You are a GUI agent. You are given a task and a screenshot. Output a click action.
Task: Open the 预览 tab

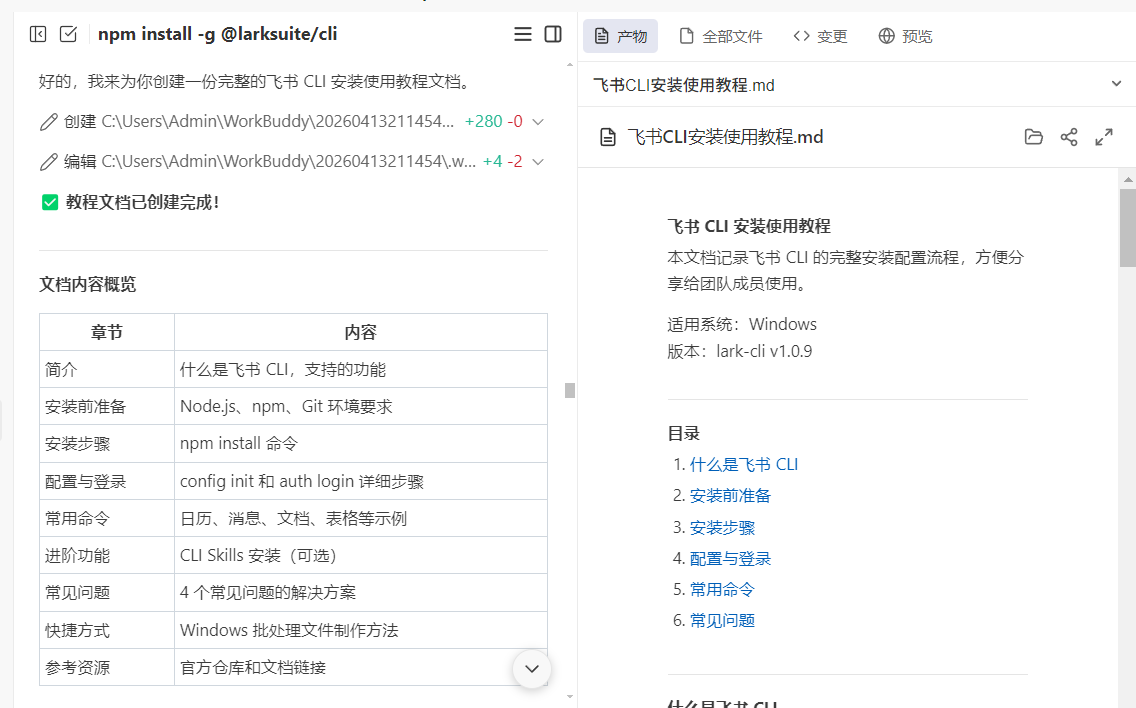pos(905,36)
